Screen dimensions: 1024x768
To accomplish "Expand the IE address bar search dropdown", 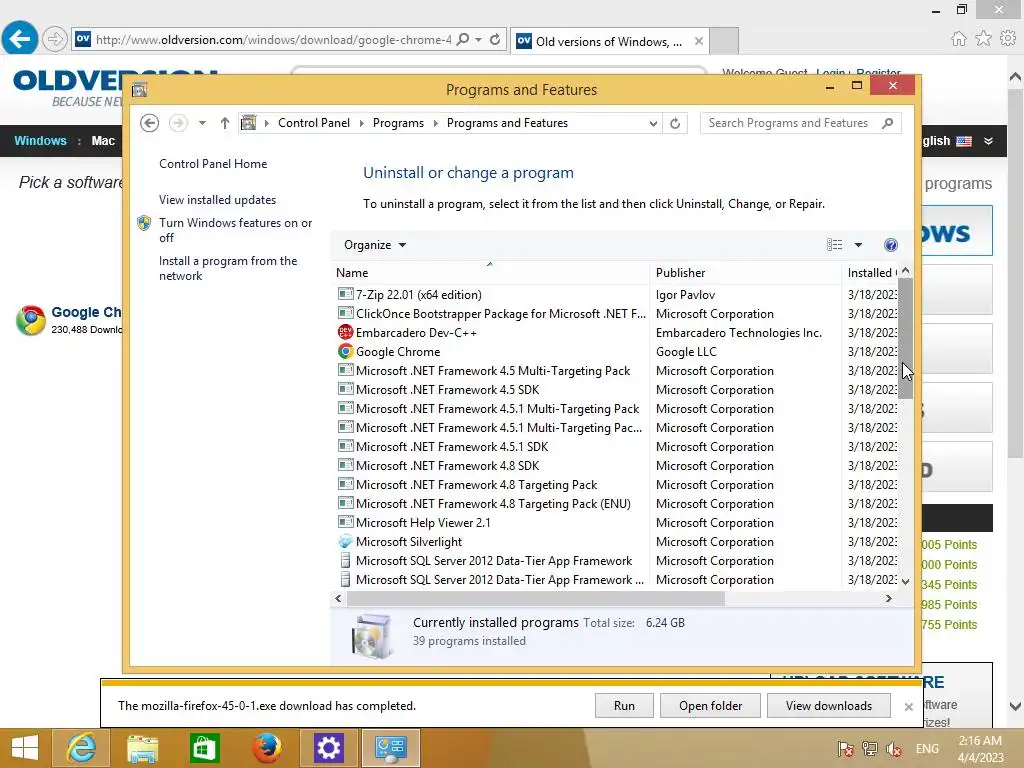I will tap(479, 40).
